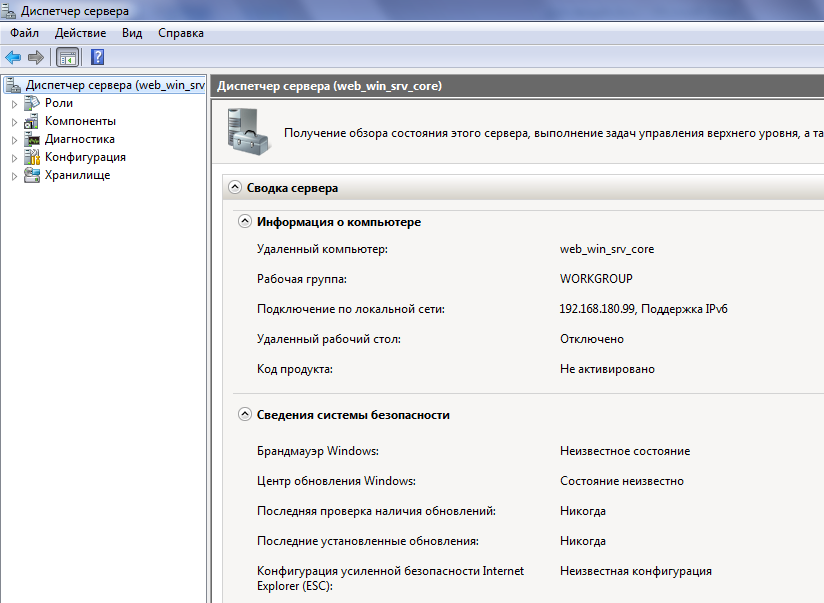Screen dimensions: 824x603
Task: Toggle the show/hide console tree toolbar icon
Action: pos(68,57)
